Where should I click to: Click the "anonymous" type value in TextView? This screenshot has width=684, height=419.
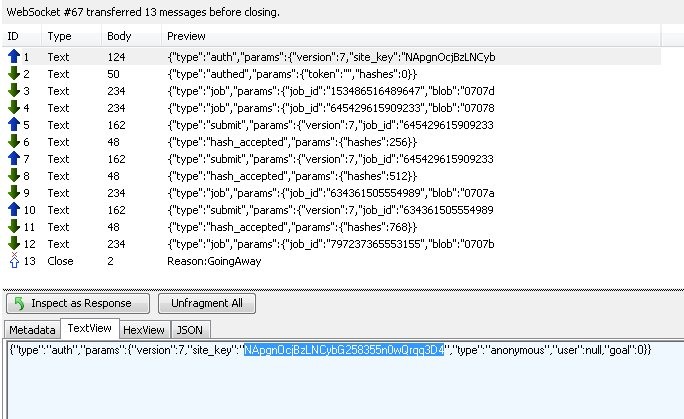click(x=517, y=350)
